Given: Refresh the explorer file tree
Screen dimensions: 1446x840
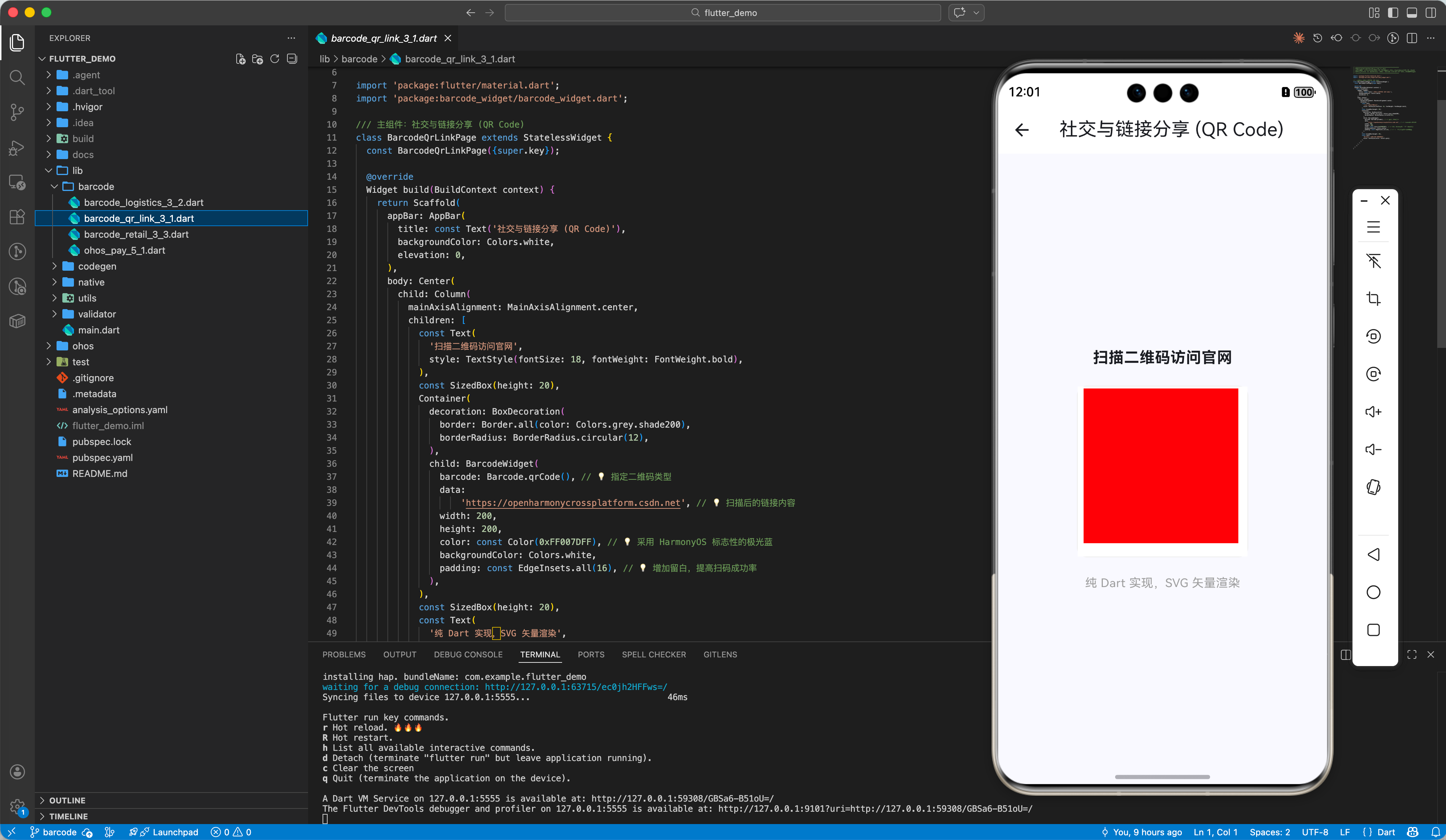Looking at the screenshot, I should (275, 59).
